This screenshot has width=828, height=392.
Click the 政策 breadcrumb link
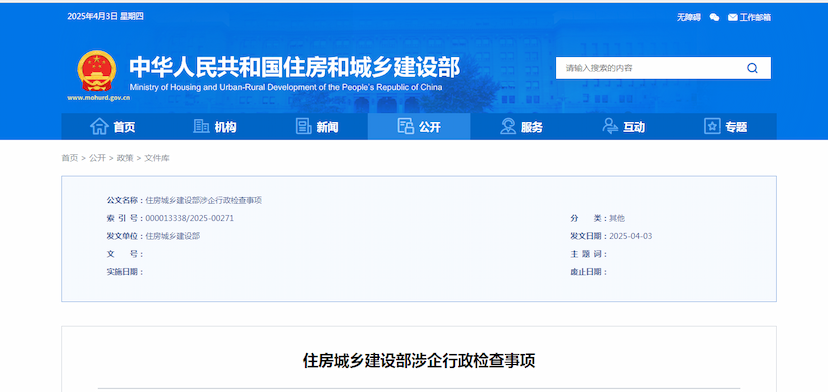click(x=125, y=158)
